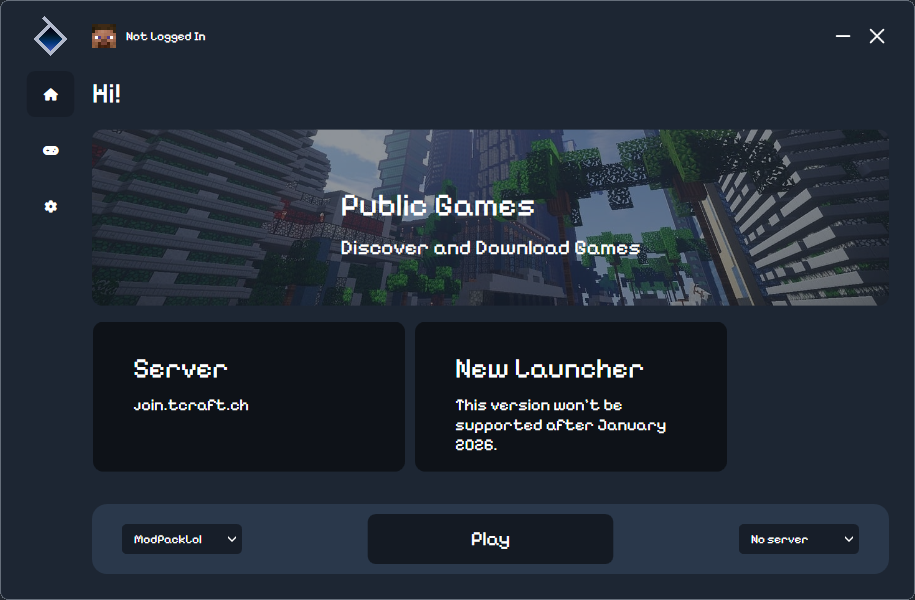Click the join.tcraft.ch server address
The width and height of the screenshot is (915, 600).
click(191, 405)
